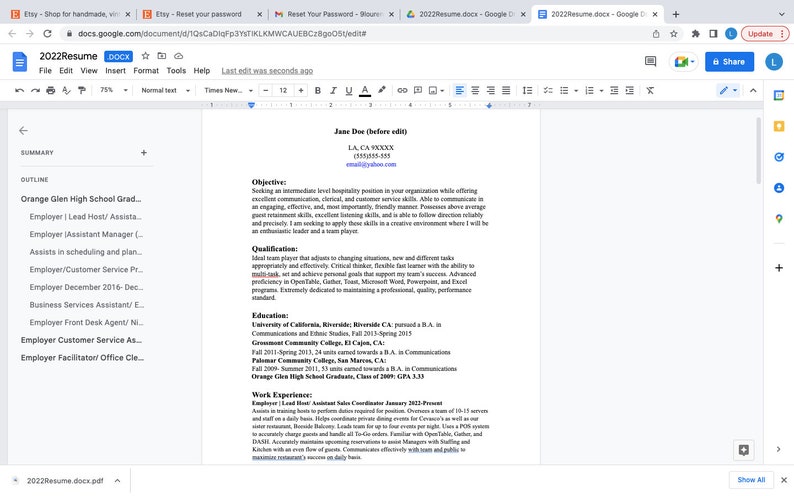Click Show All downloads button
Viewport: 794px width, 496px height.
point(751,480)
